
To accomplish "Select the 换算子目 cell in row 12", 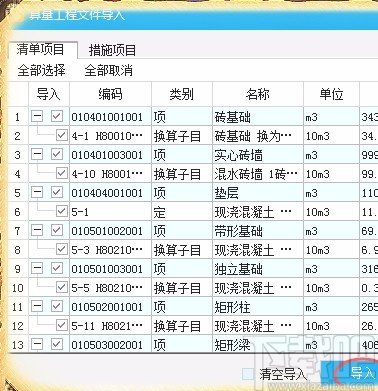I will (x=182, y=326).
